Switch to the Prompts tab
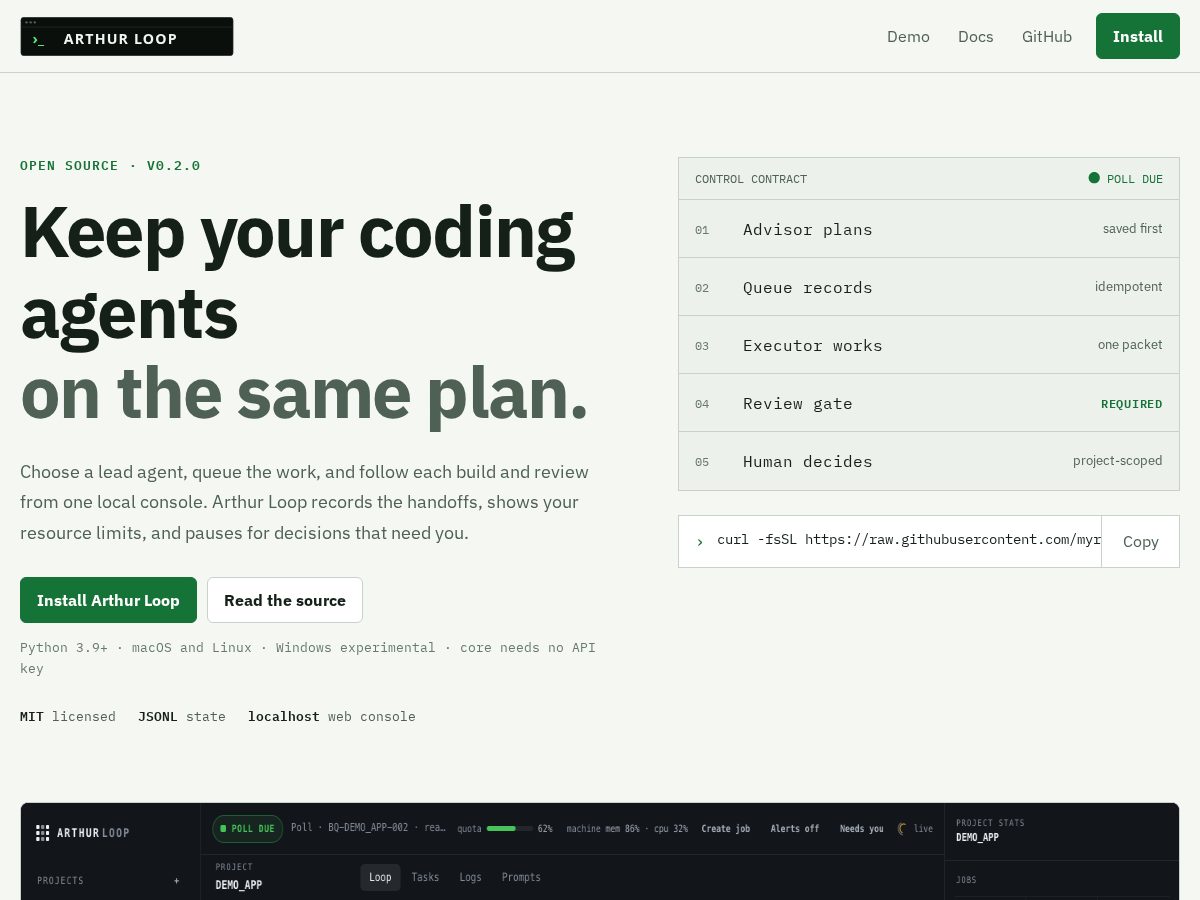 pyautogui.click(x=521, y=877)
